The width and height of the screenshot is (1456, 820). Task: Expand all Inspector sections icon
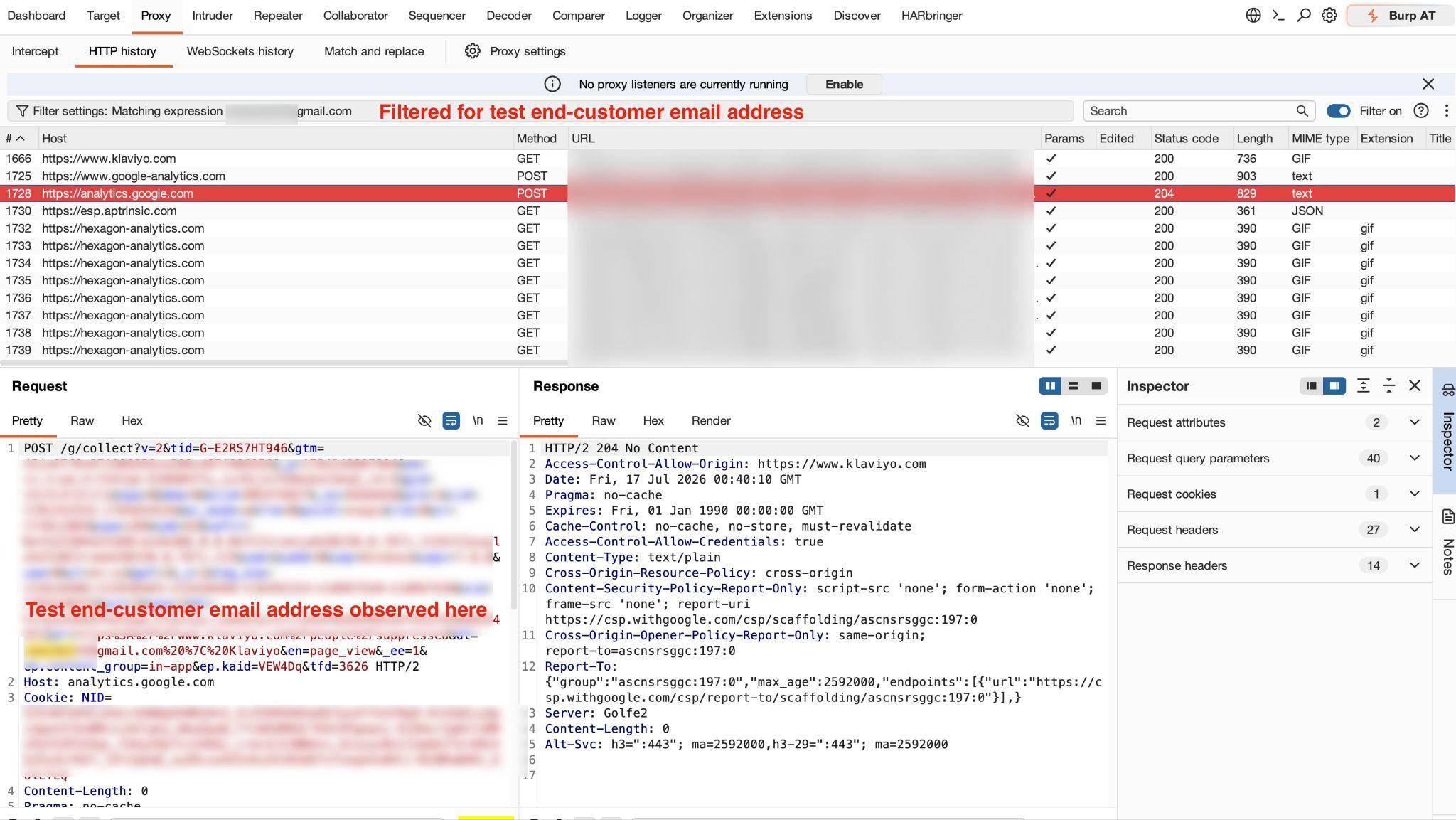point(1363,386)
